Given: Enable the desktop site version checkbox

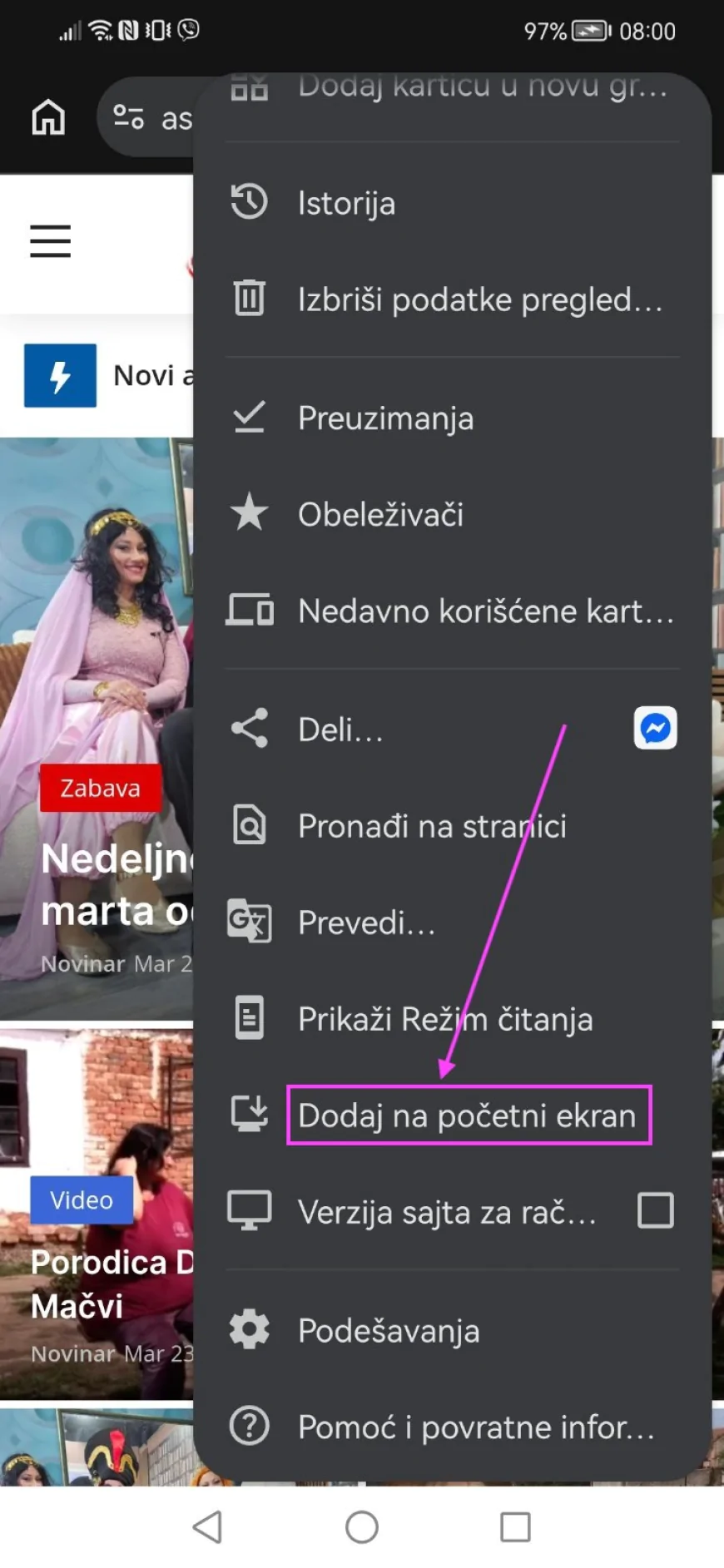Looking at the screenshot, I should pos(655,1210).
